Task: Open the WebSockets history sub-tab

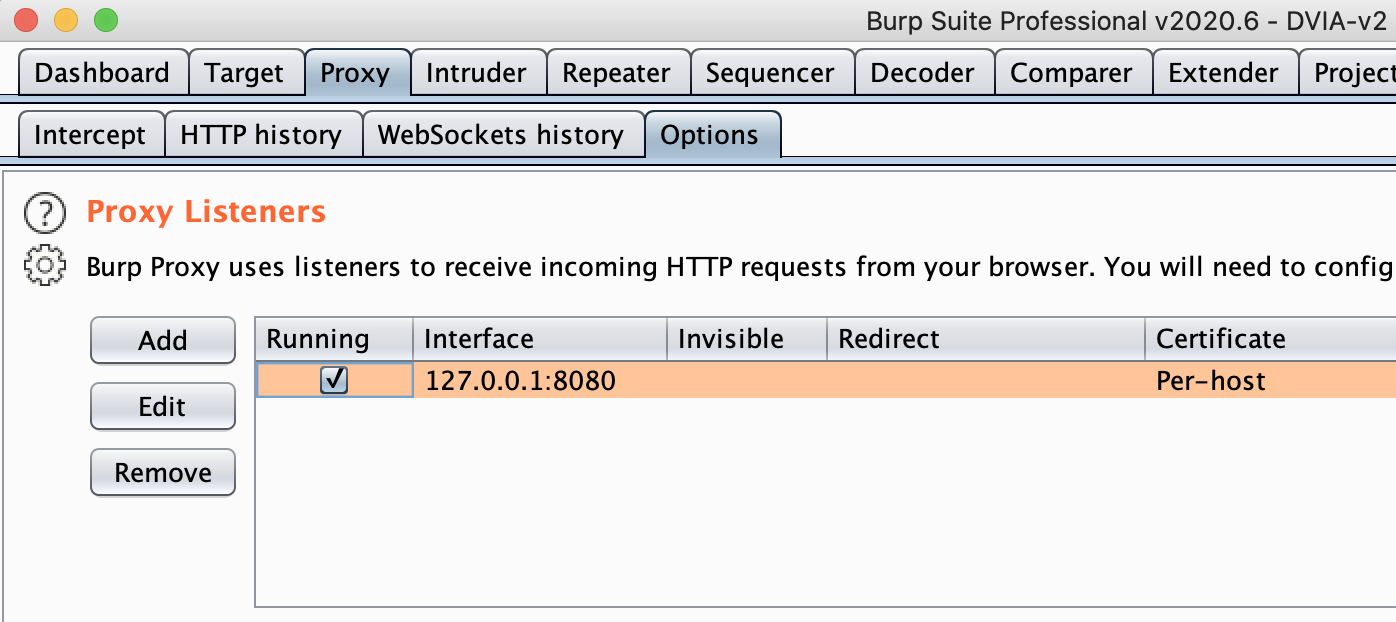Action: pyautogui.click(x=501, y=135)
